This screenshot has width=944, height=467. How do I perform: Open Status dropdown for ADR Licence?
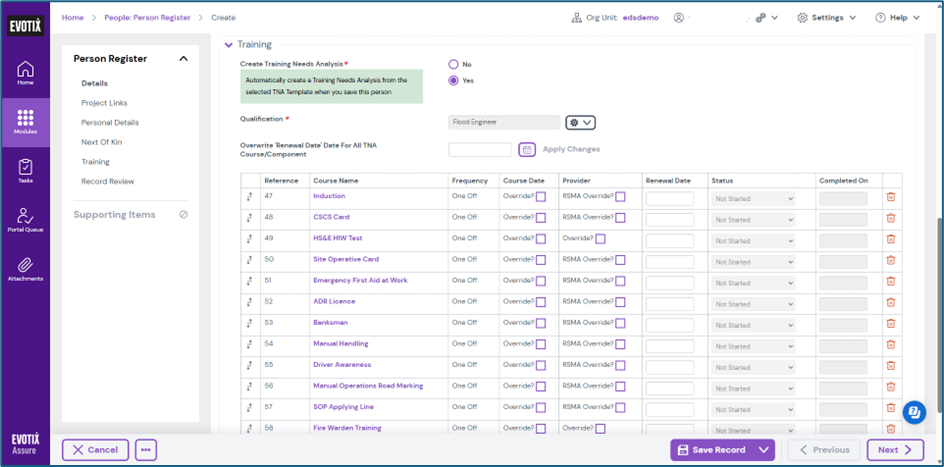753,303
